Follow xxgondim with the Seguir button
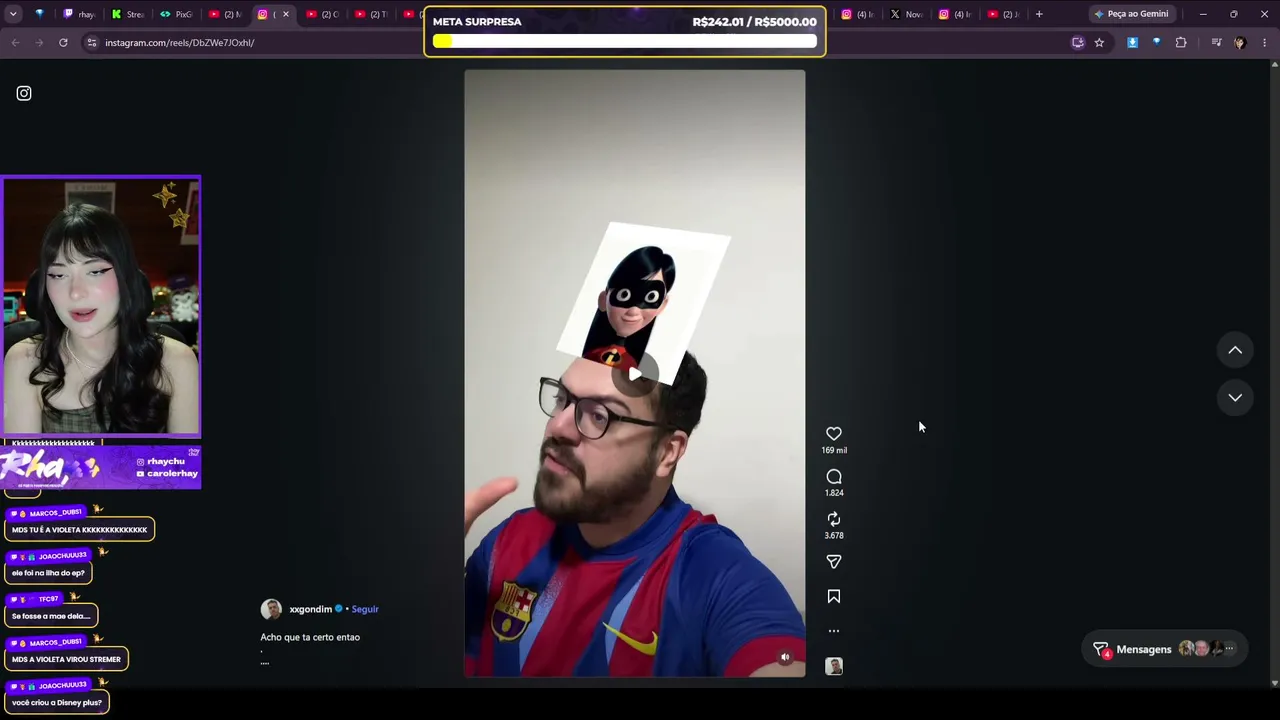This screenshot has height=720, width=1280. [365, 609]
